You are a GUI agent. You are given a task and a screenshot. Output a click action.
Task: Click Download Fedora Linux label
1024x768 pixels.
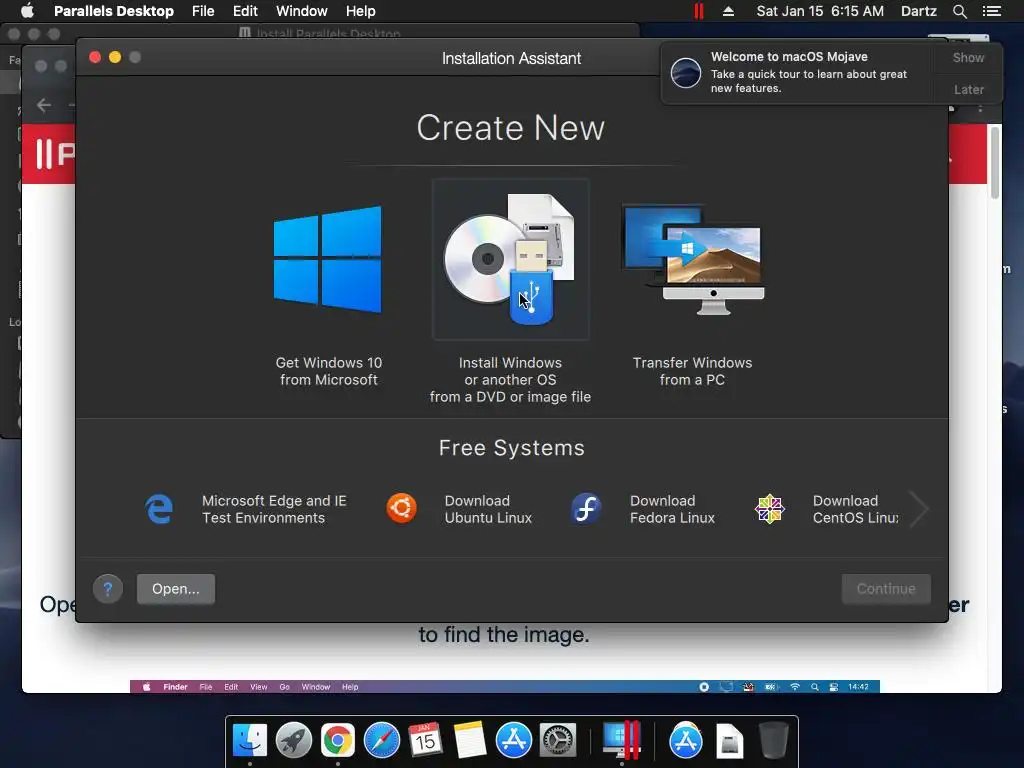pos(673,509)
